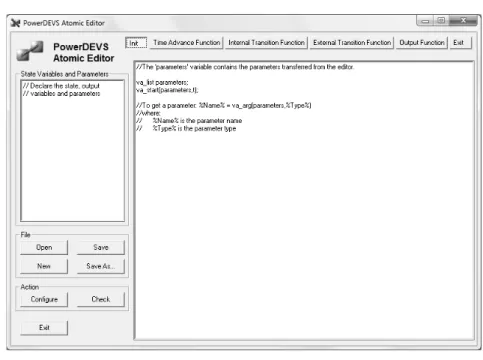This screenshot has width=483, height=360.
Task: Click the PowerDEVS logo image
Action: (x=30, y=51)
